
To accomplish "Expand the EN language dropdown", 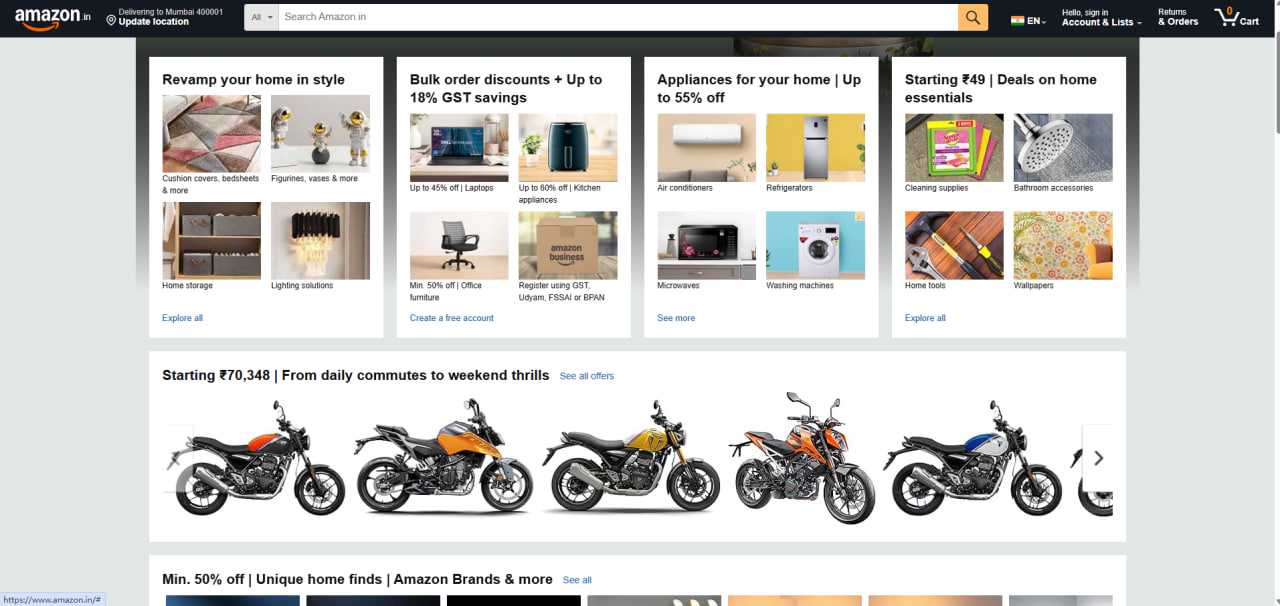I will pos(1037,21).
